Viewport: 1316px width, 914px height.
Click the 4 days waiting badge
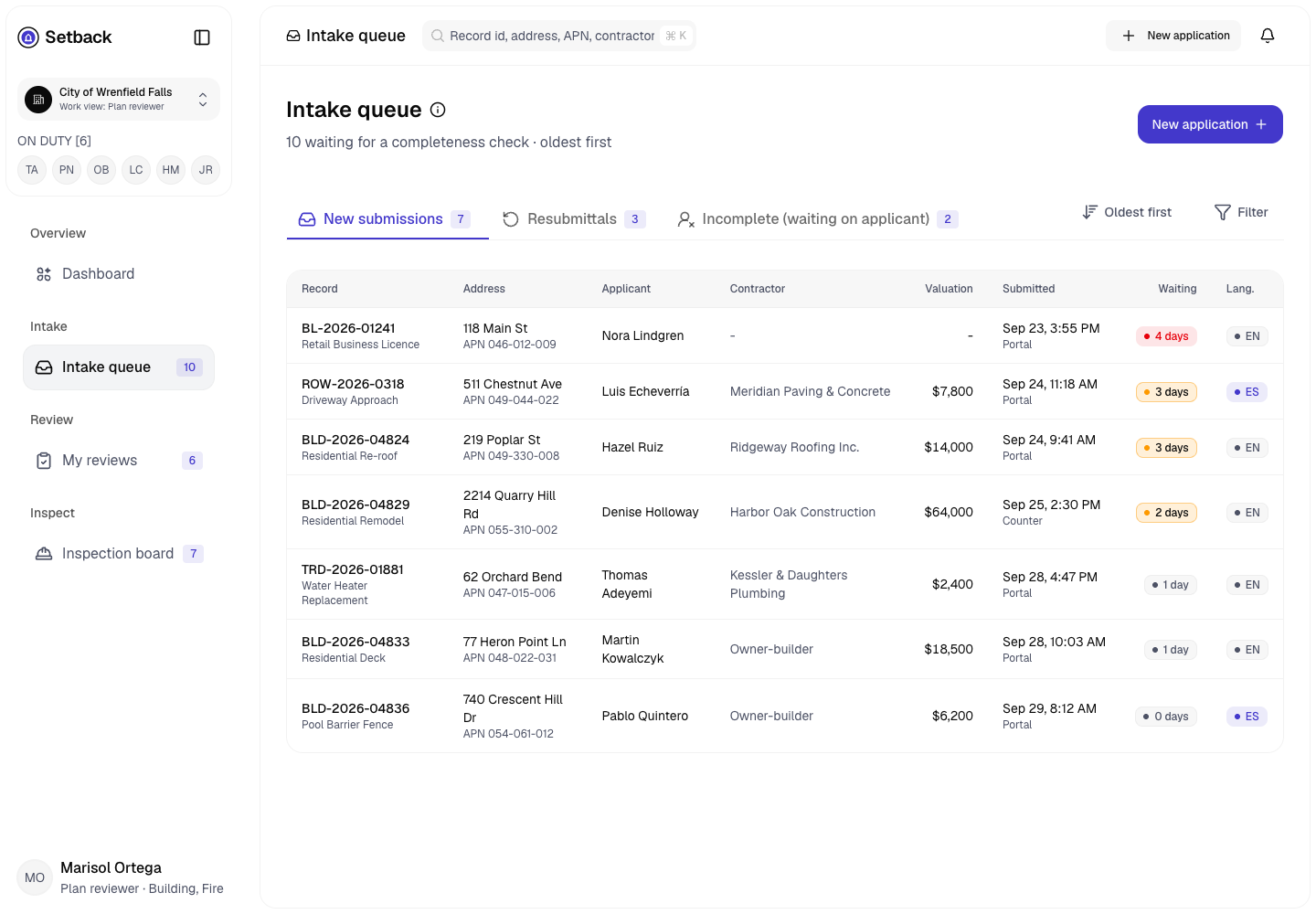[1166, 336]
